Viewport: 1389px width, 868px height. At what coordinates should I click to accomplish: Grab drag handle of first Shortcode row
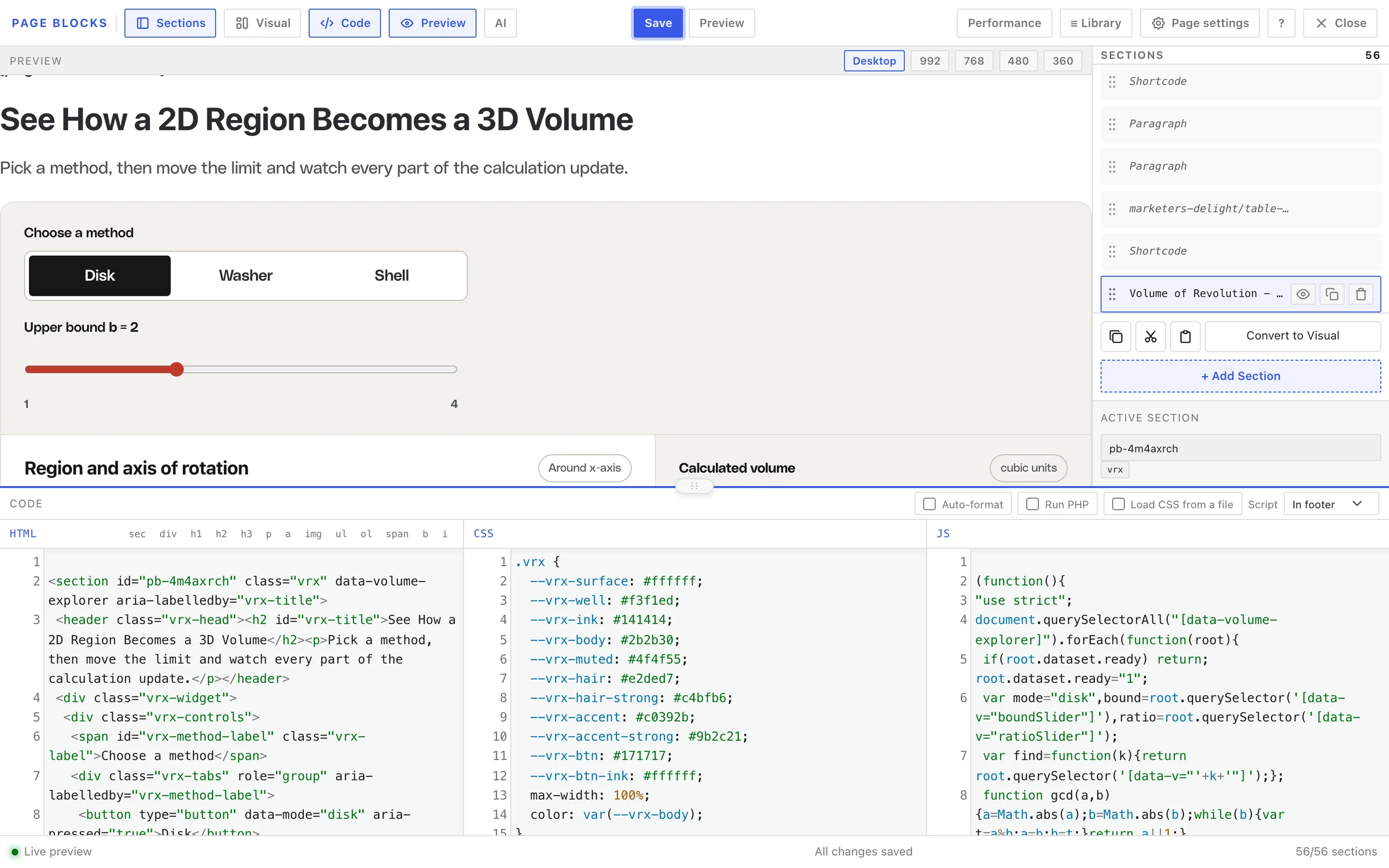pyautogui.click(x=1112, y=82)
